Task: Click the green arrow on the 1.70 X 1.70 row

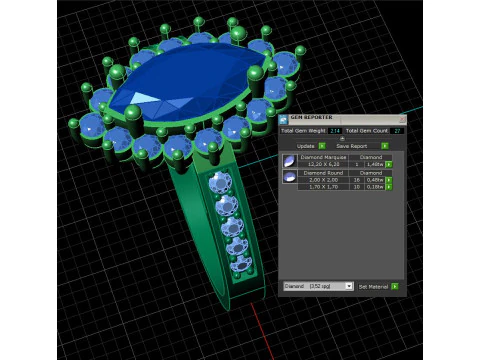Action: (x=389, y=187)
